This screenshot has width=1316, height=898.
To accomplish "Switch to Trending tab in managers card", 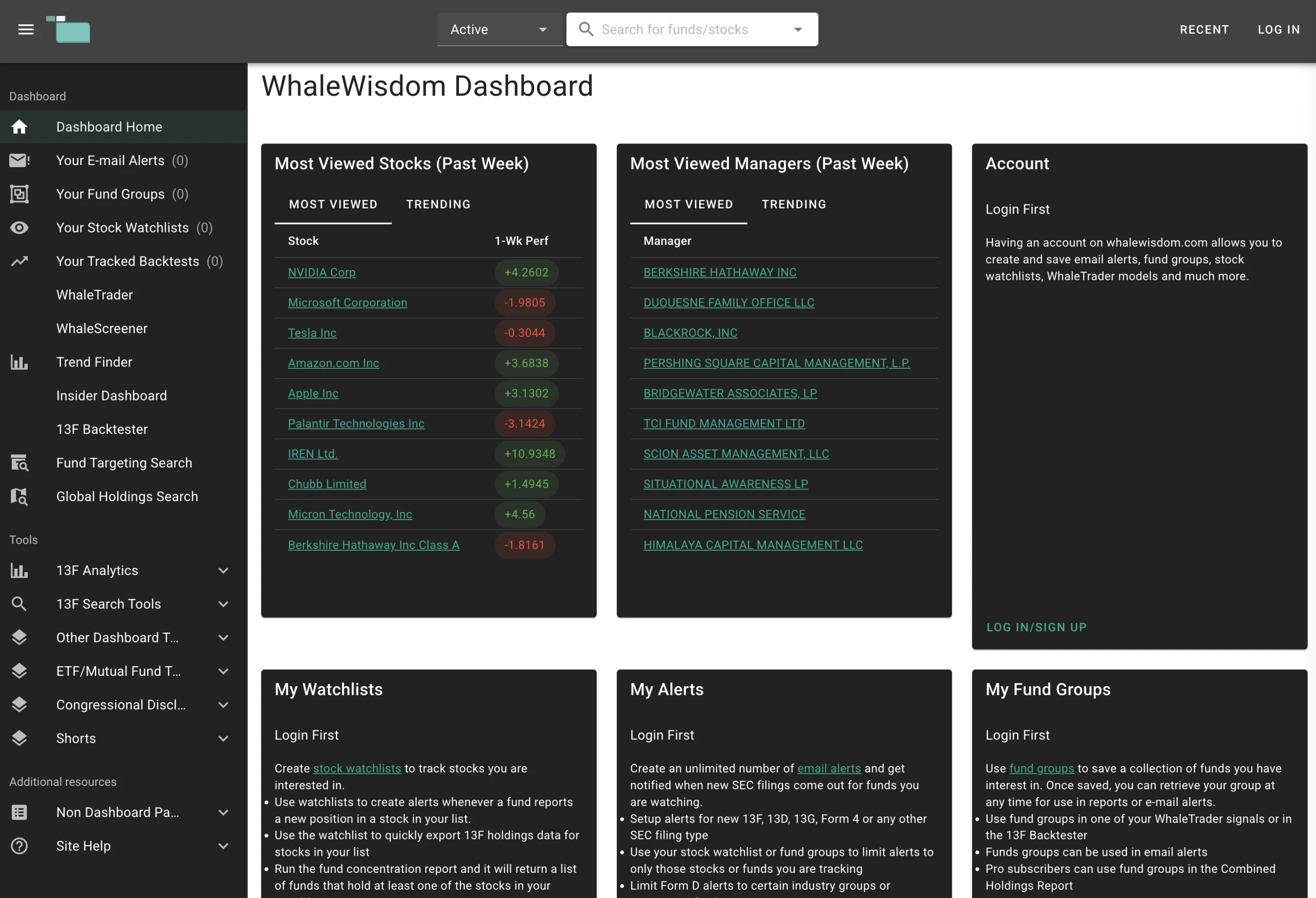I will [793, 205].
